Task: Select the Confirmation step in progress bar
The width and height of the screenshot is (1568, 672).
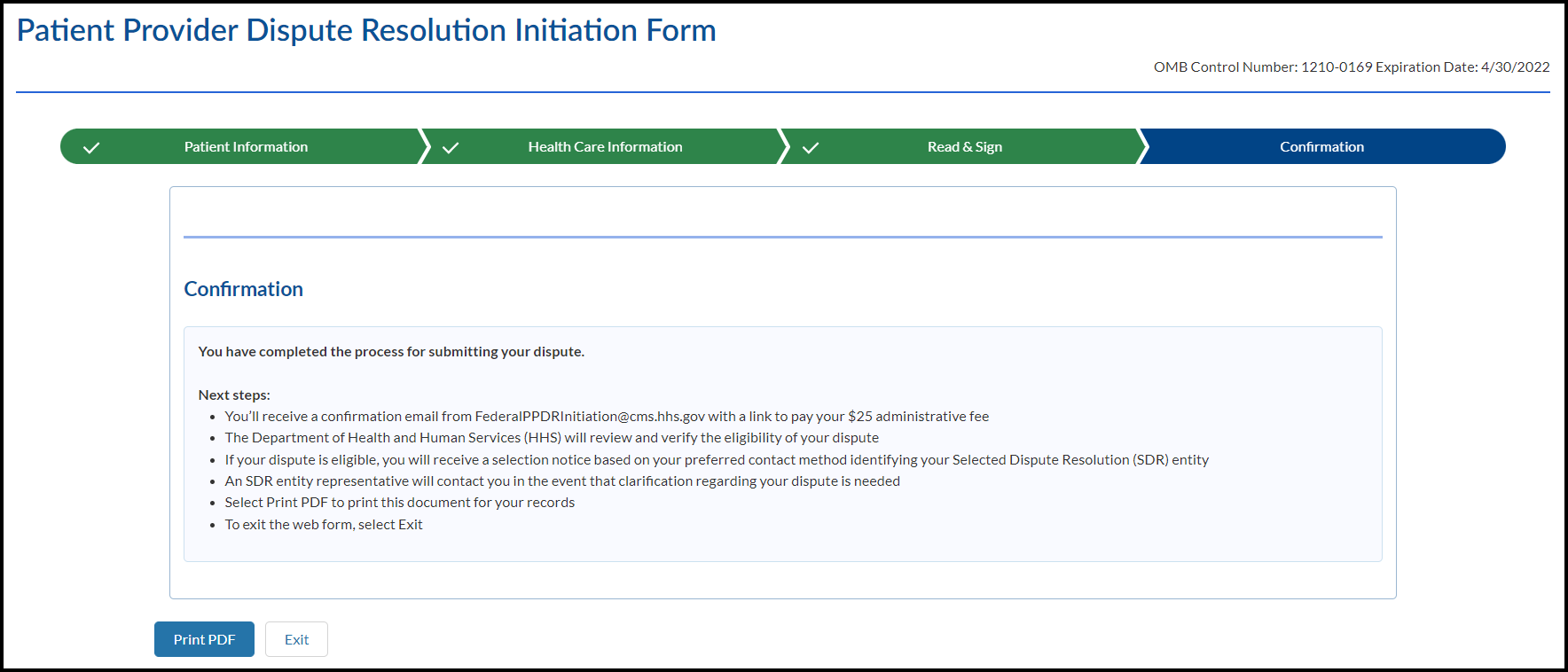Action: coord(1321,147)
